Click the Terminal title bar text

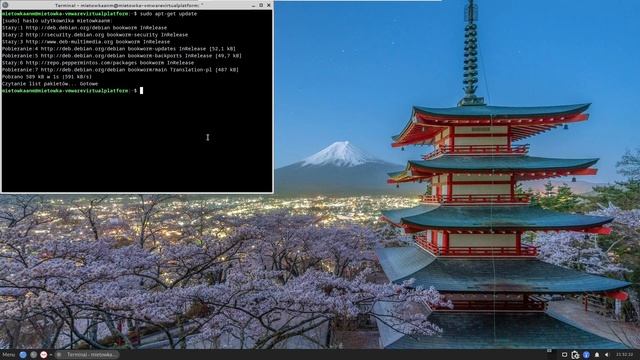[x=129, y=5]
